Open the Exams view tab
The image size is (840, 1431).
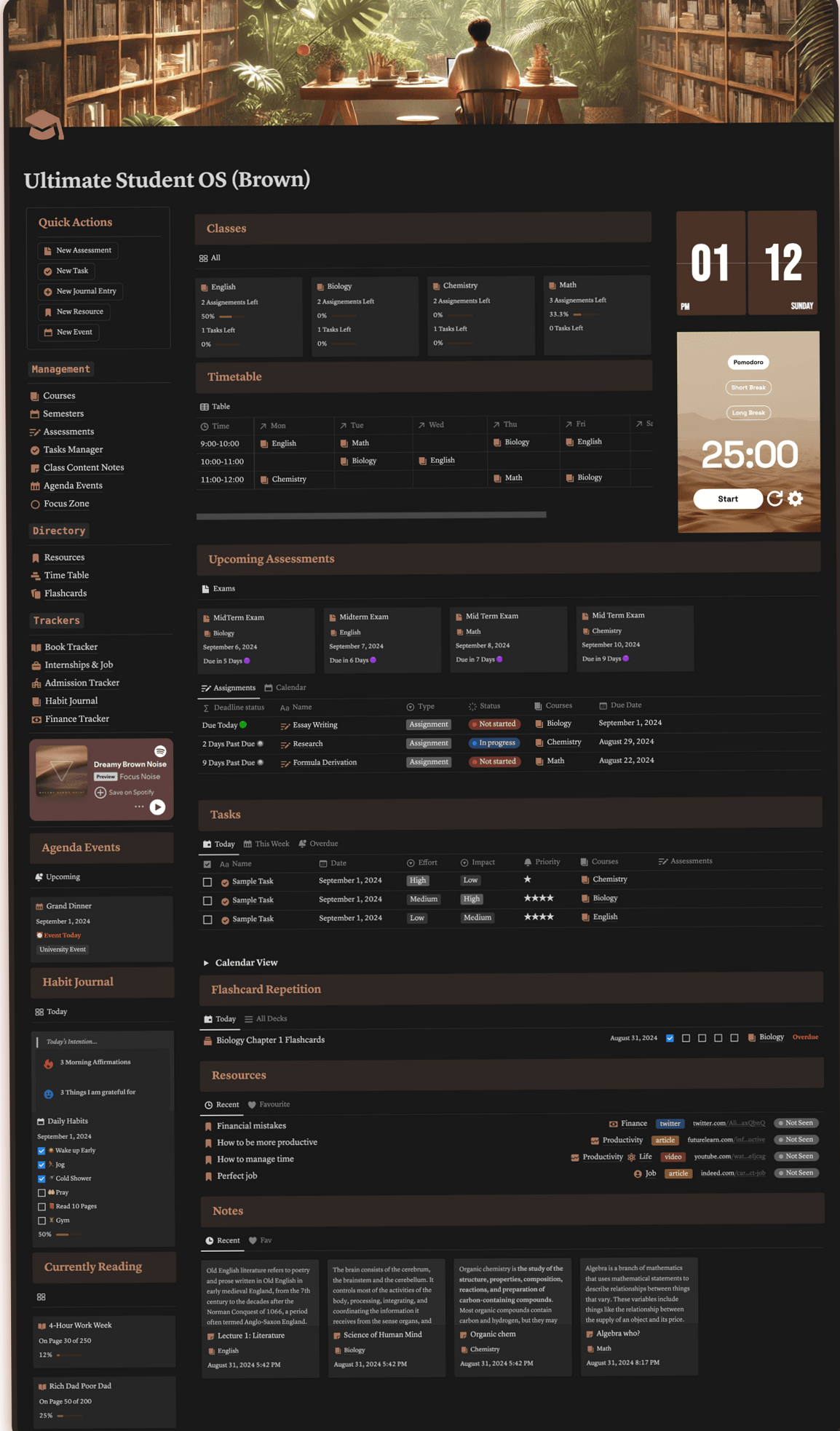pos(218,588)
